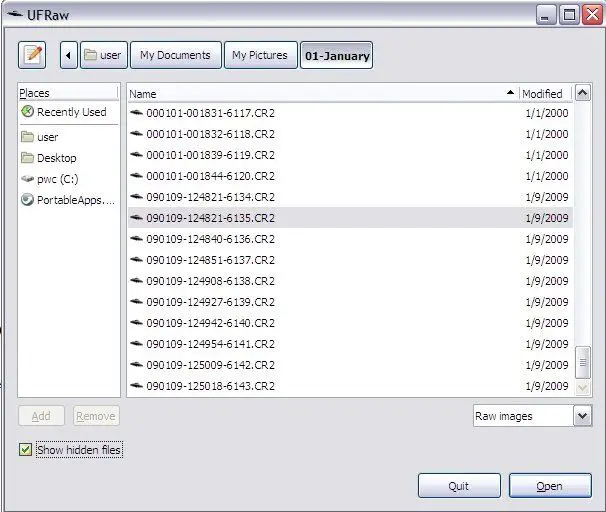Click the Desktop folder icon
Viewport: 606px width, 512px height.
tap(27, 157)
